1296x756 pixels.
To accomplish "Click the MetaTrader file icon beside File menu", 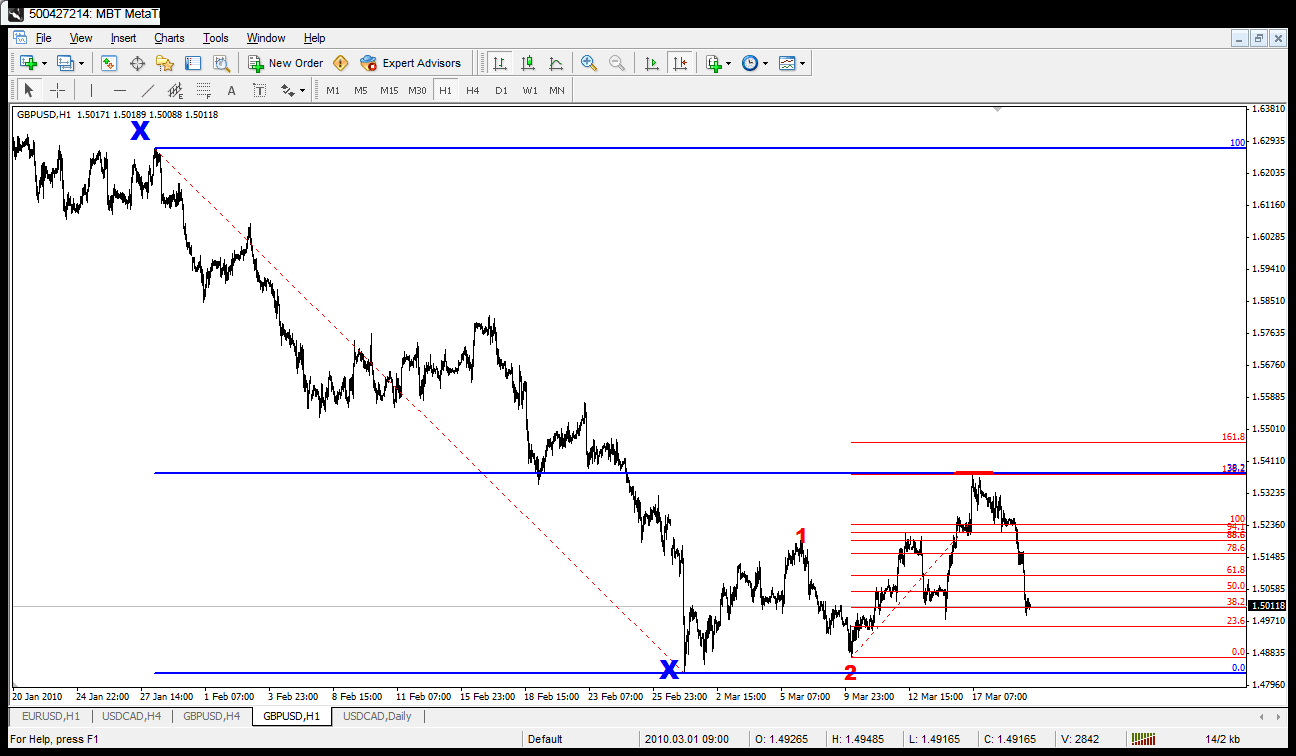I will (19, 38).
